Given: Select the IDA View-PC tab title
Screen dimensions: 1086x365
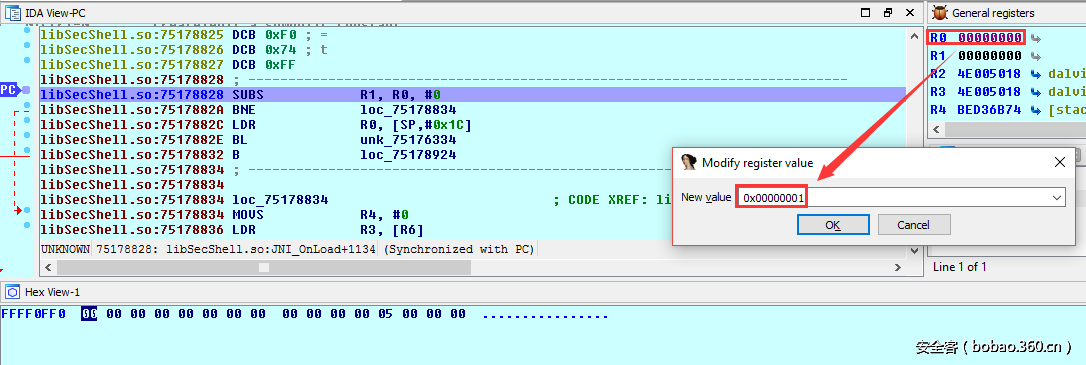Looking at the screenshot, I should coord(55,13).
